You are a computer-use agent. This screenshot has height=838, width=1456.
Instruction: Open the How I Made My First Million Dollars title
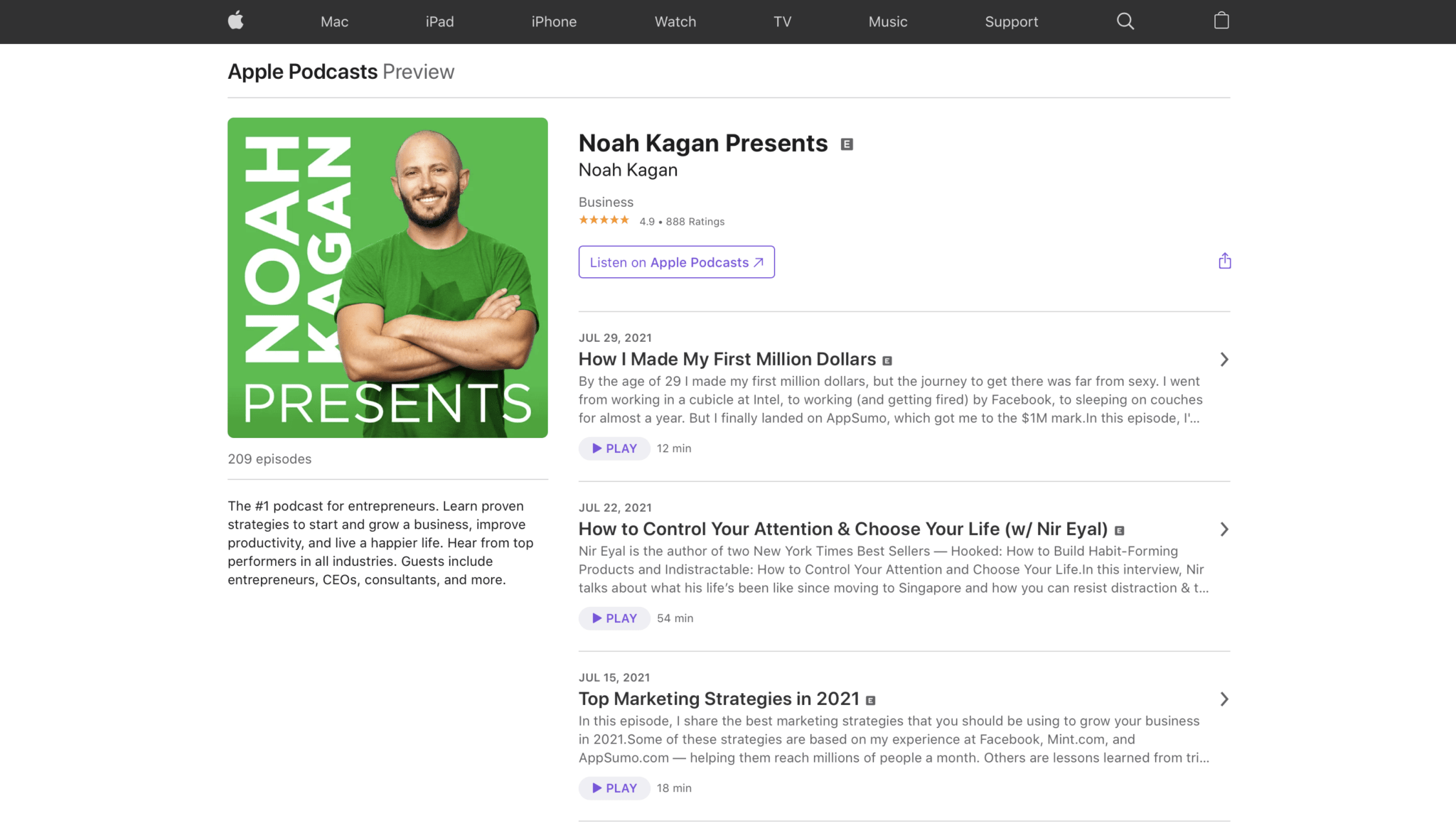(727, 359)
